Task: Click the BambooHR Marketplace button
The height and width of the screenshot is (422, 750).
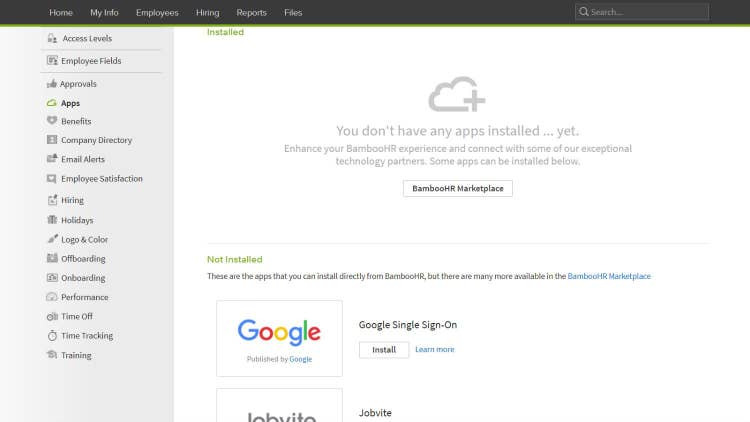Action: pos(458,189)
